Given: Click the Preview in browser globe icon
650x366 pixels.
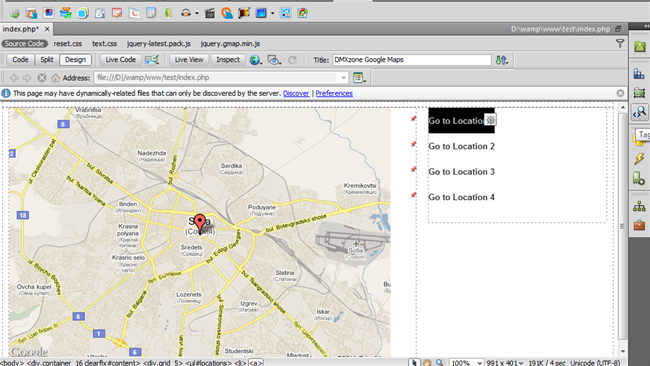Looking at the screenshot, I should coord(255,60).
